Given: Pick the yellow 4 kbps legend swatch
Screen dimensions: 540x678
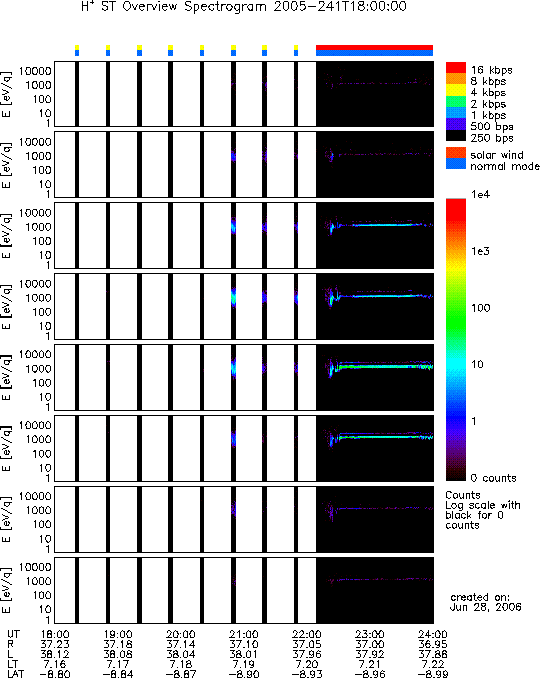Looking at the screenshot, I should click(x=456, y=90).
